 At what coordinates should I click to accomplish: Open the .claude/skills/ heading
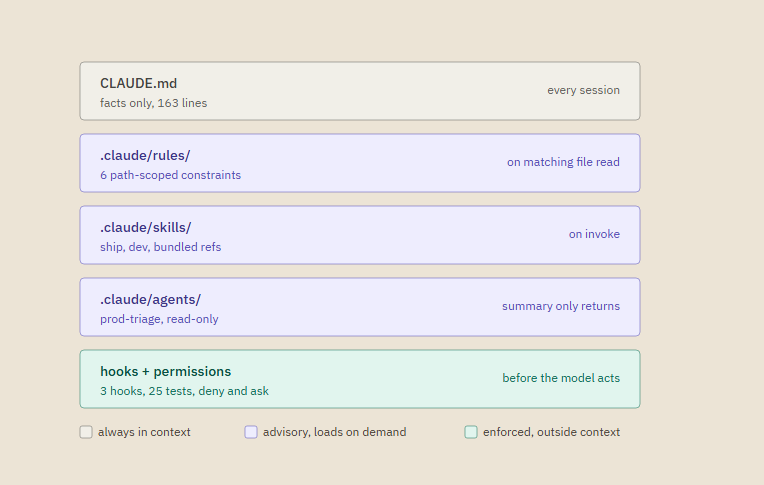point(146,228)
